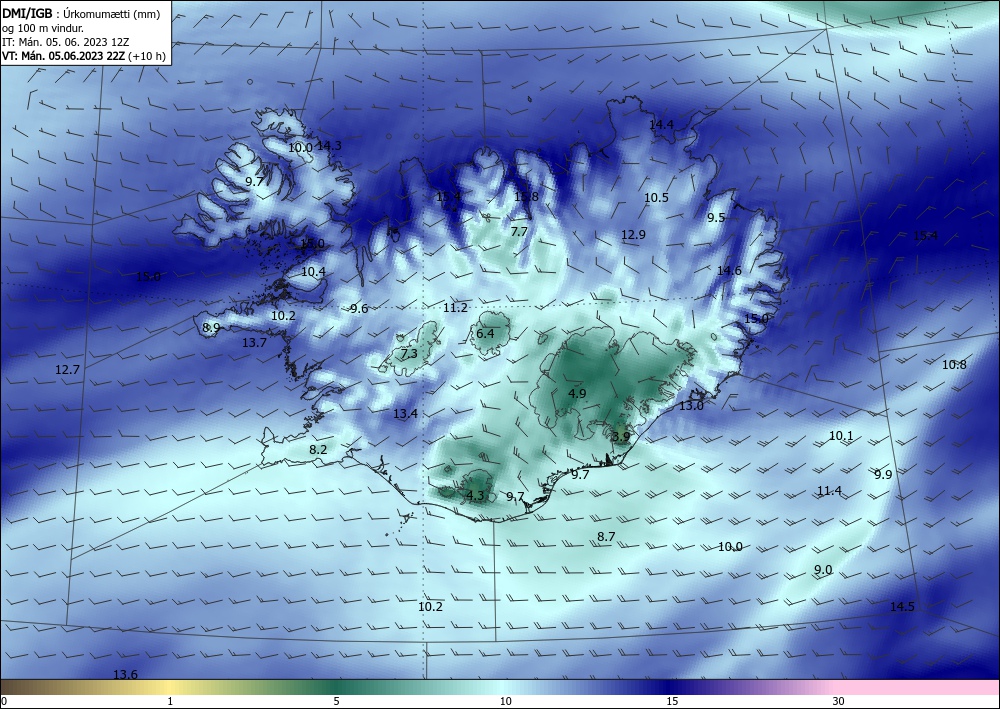Click the 8.9 value at Snæfellsnes tip
The image size is (1000, 709).
[x=211, y=328]
